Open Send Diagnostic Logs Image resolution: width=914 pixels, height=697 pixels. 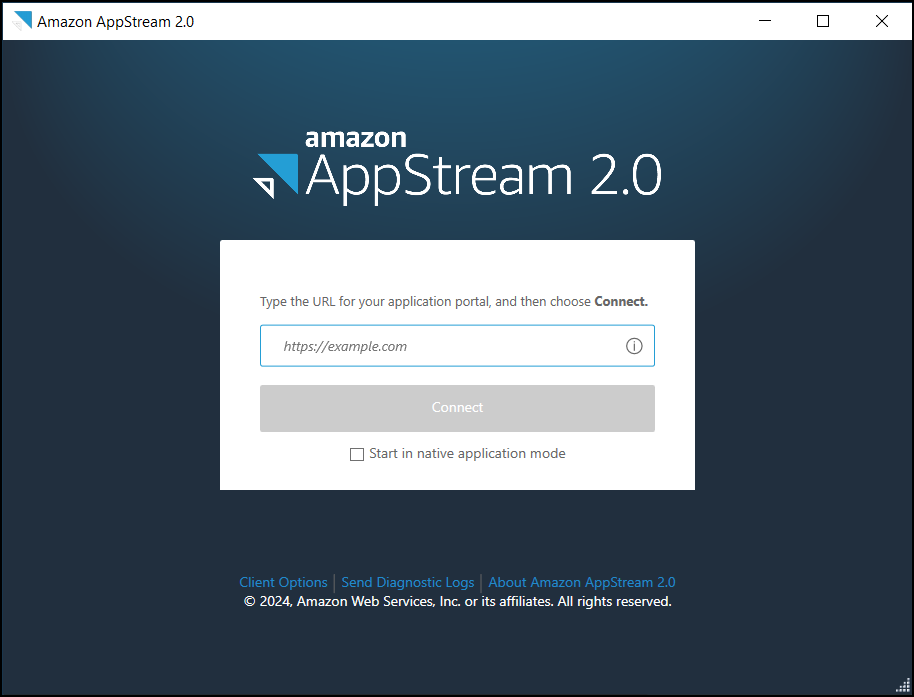408,582
